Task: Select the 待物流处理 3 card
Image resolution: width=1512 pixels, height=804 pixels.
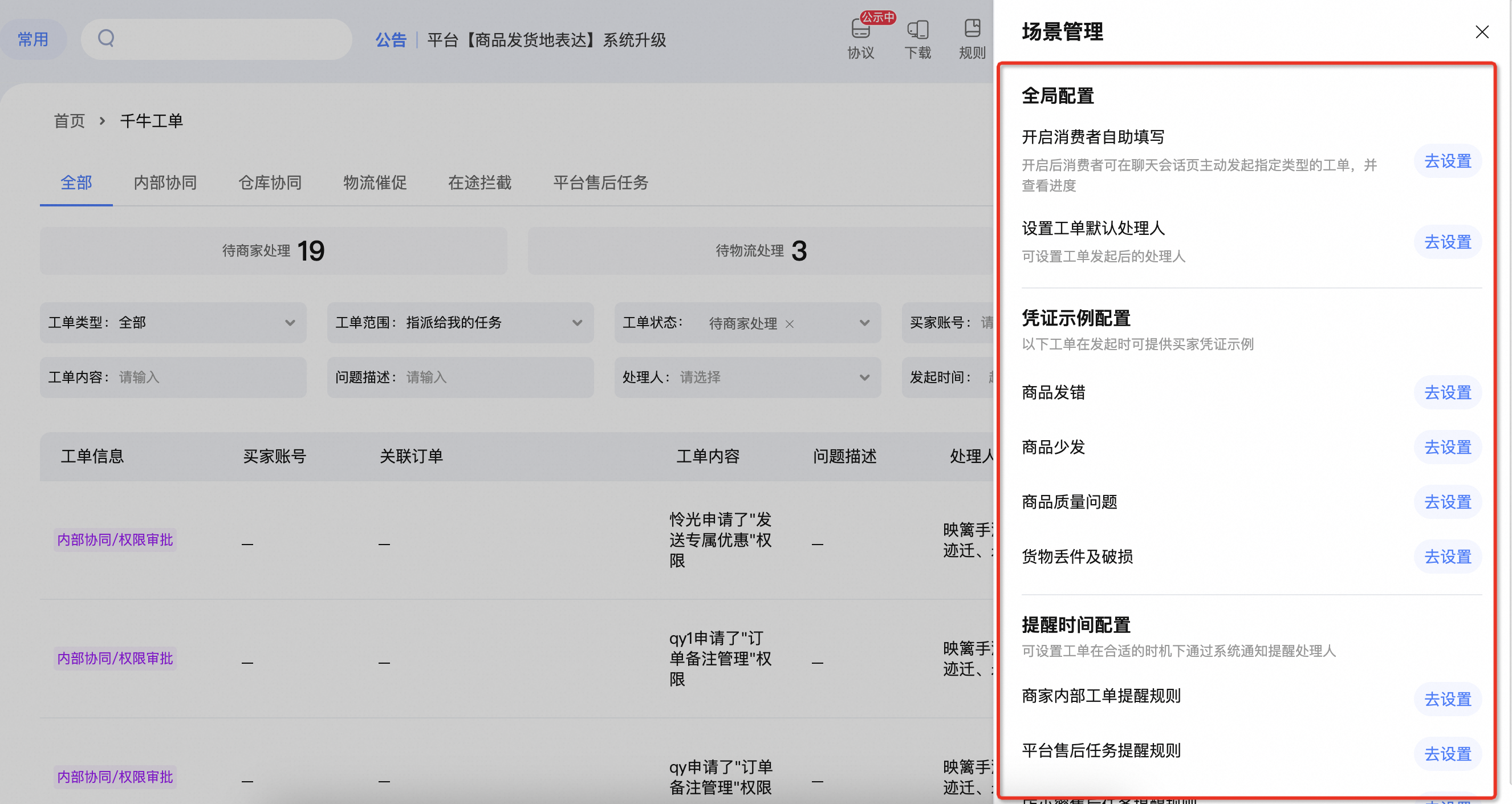Action: [x=761, y=251]
